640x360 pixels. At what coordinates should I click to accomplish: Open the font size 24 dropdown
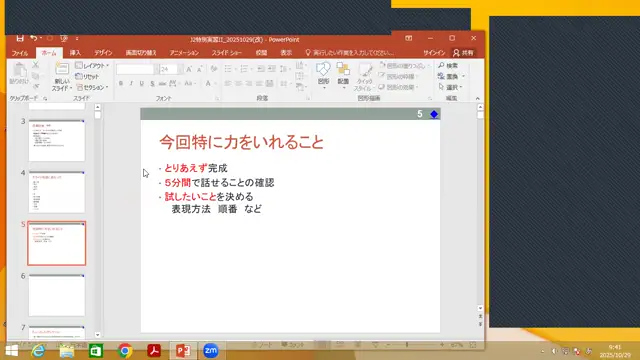(180, 69)
